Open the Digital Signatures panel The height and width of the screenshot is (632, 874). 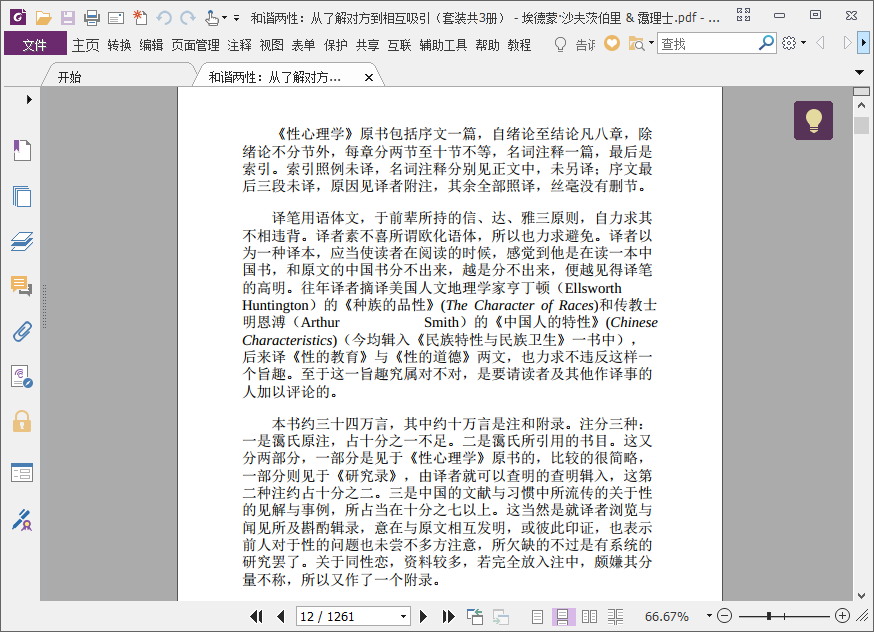pos(22,377)
